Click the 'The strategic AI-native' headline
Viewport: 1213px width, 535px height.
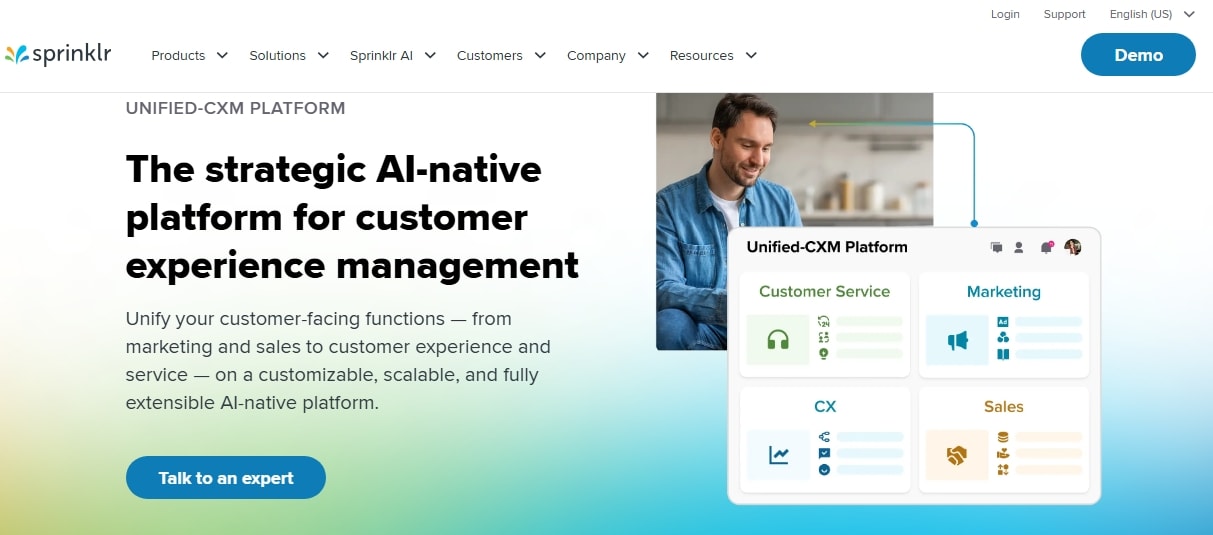[x=334, y=169]
